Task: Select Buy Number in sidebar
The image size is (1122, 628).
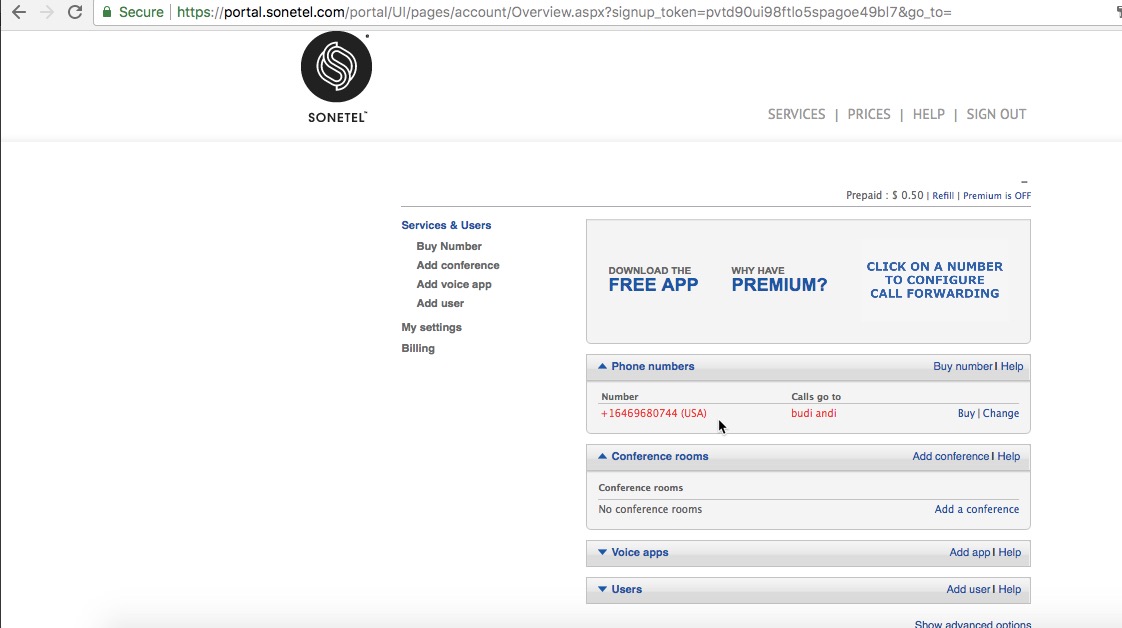Action: point(449,246)
